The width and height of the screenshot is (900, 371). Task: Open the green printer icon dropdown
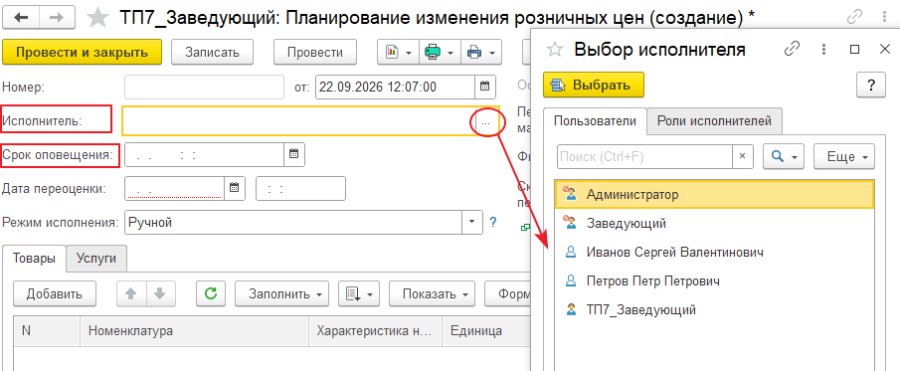pos(440,52)
